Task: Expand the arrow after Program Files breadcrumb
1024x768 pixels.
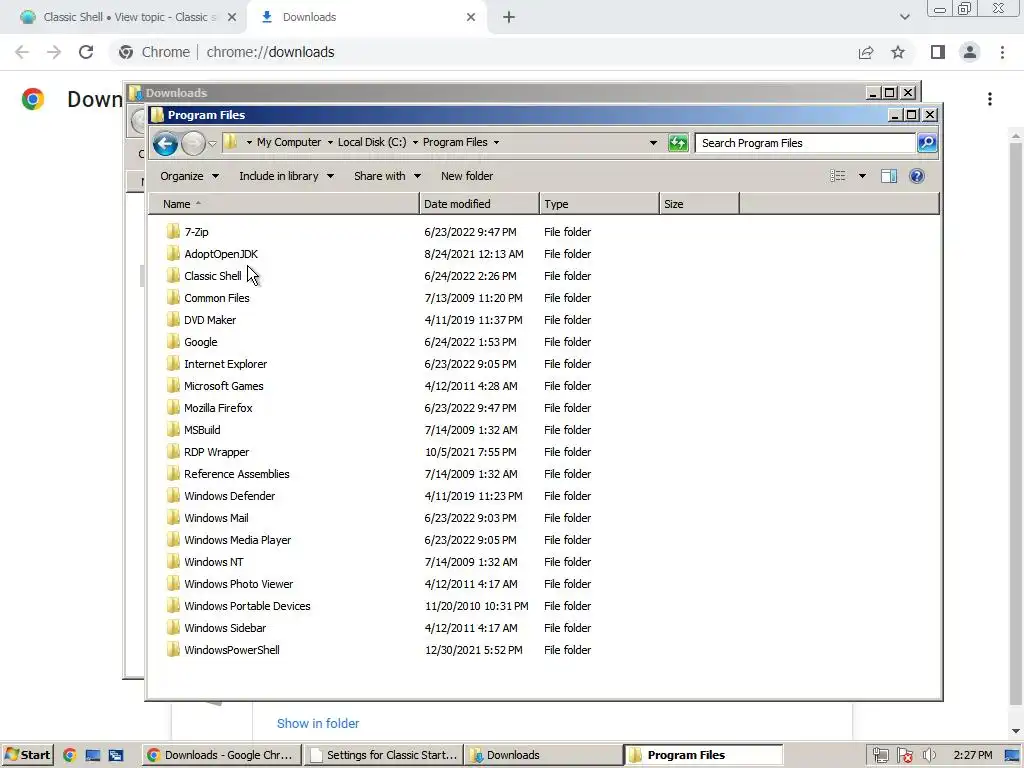Action: coord(496,142)
